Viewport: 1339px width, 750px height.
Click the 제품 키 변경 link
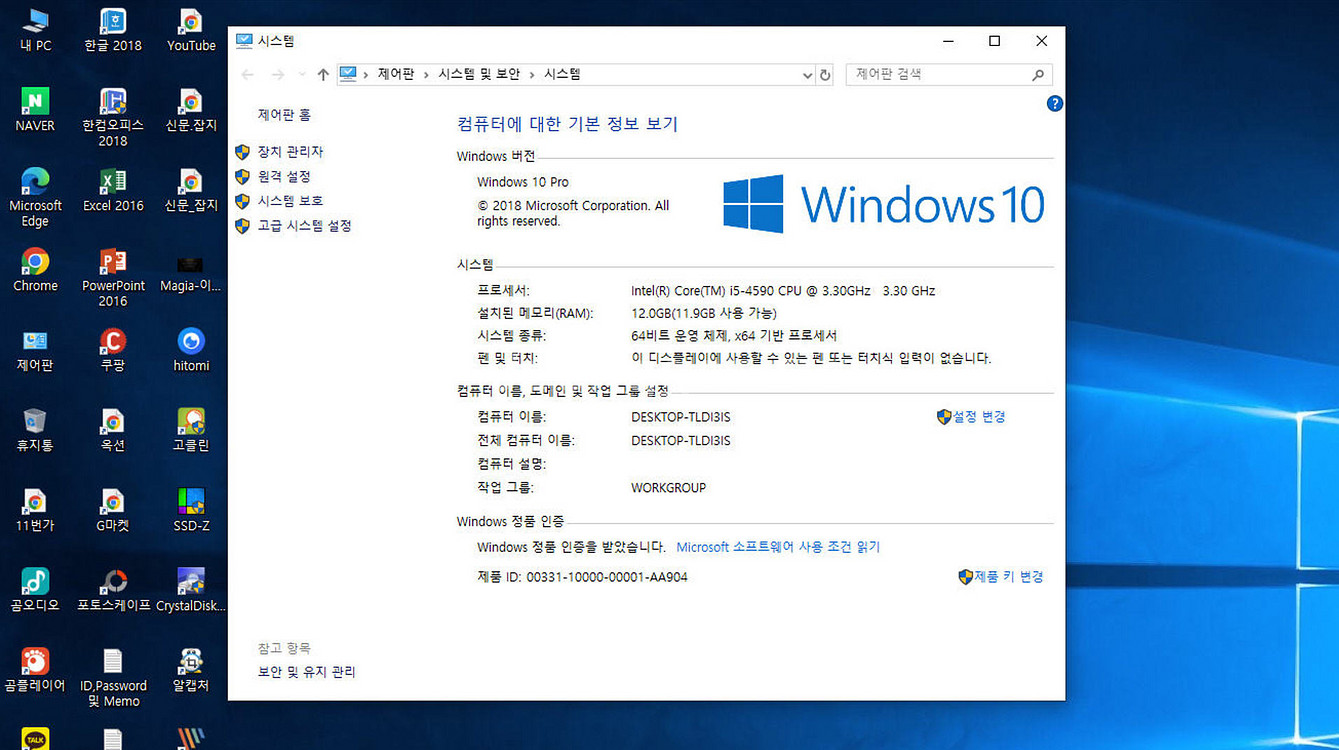click(1008, 577)
